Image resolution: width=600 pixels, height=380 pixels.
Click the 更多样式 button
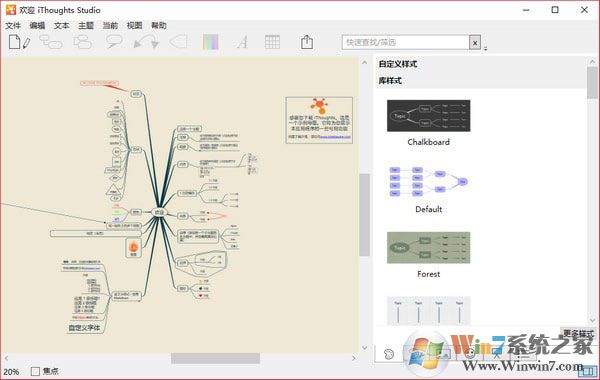point(579,333)
